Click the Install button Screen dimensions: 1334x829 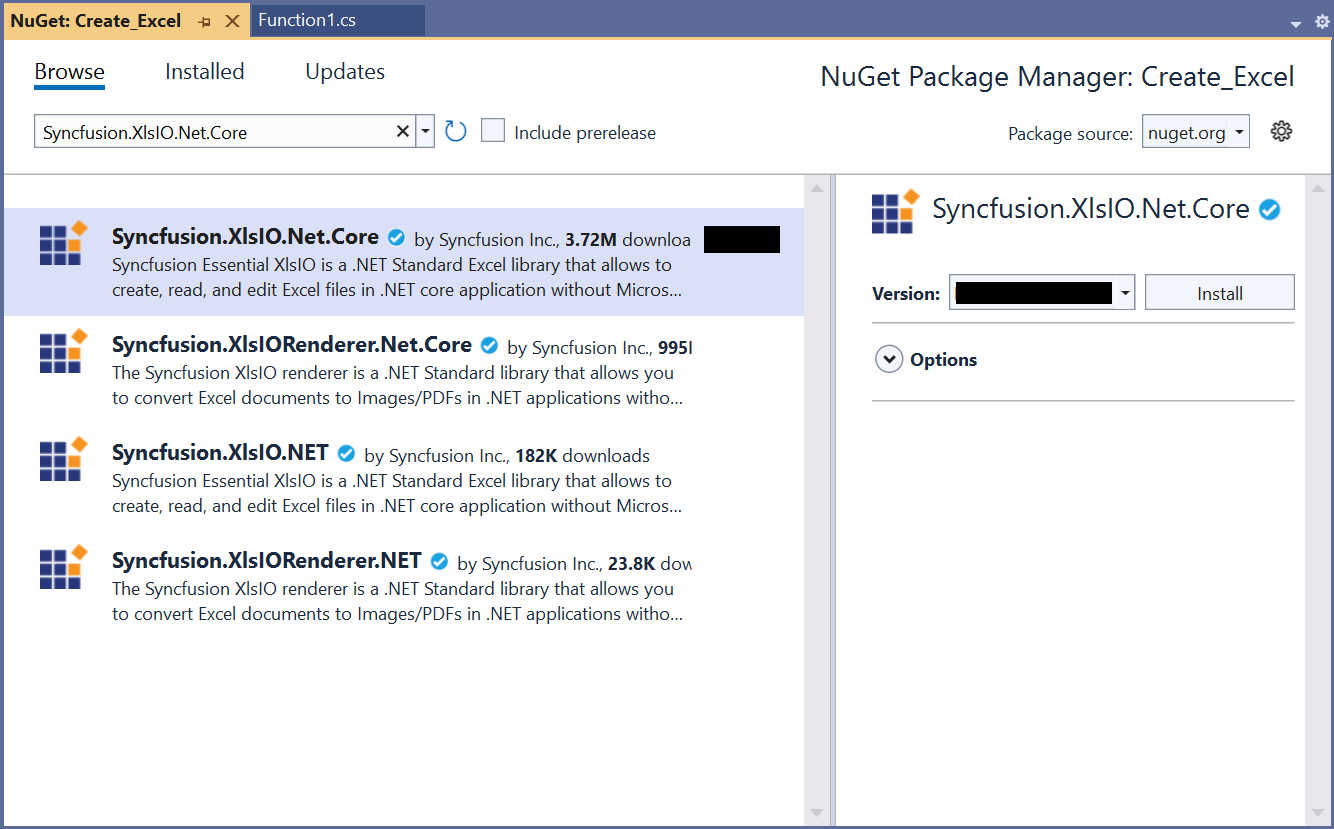1220,293
